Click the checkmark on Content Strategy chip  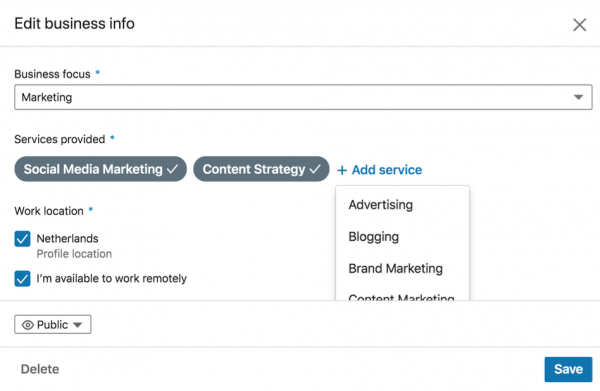click(315, 169)
